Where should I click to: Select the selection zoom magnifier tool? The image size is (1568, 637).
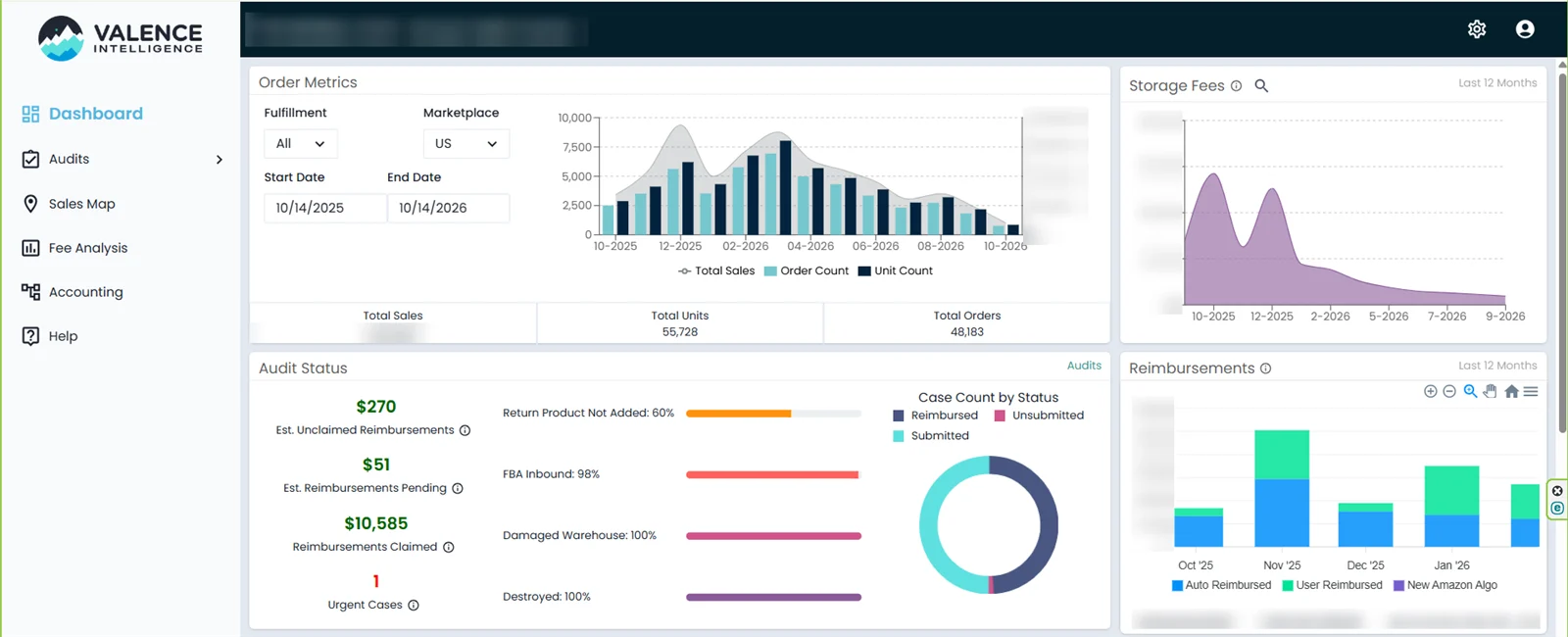pos(1470,391)
